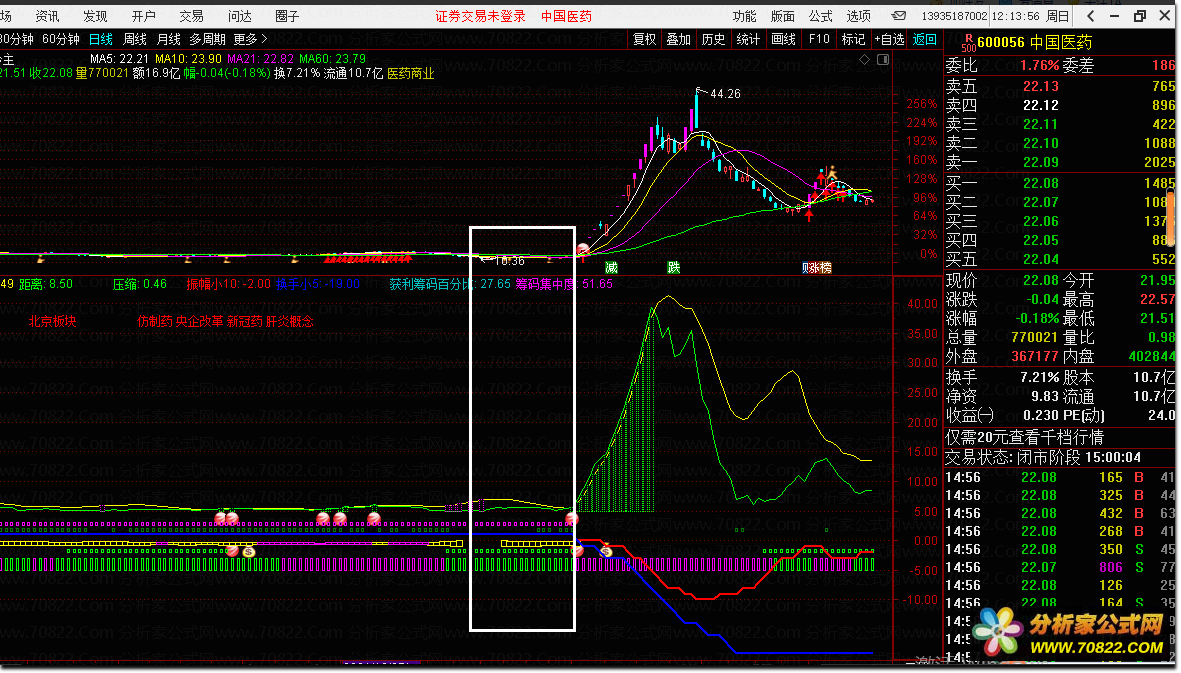This screenshot has width=1181, height=673.
Task: Switch to the 日线 daily period tab
Action: 101,39
